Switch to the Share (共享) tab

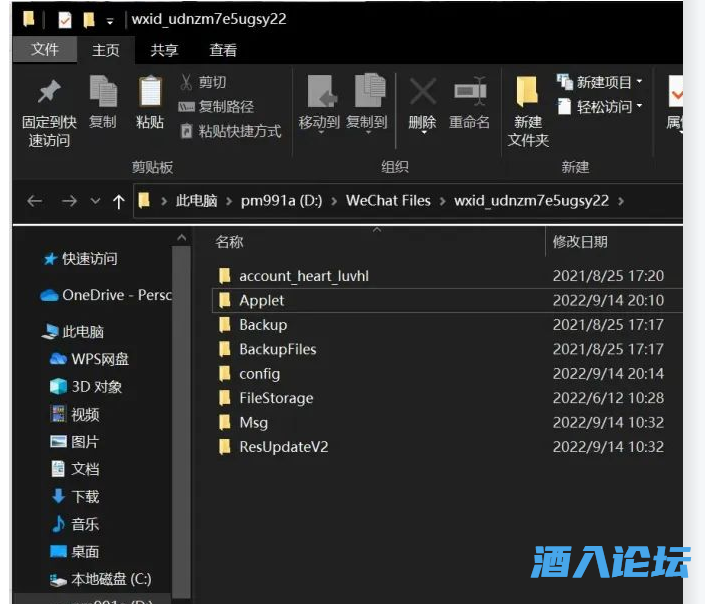164,50
